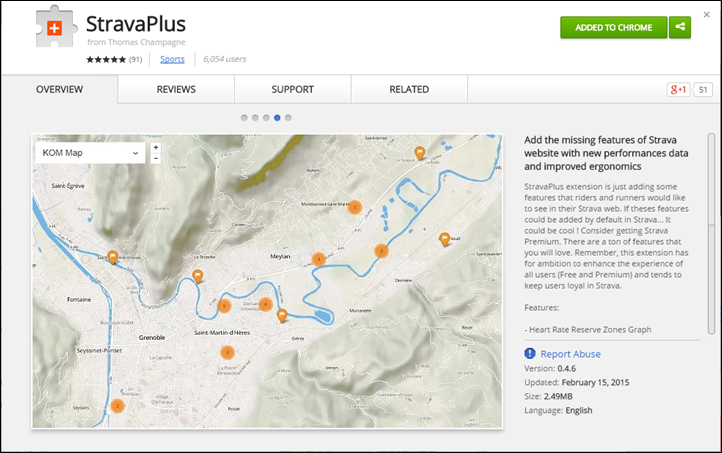Close the extension details dialog
This screenshot has width=722, height=453.
click(706, 15)
